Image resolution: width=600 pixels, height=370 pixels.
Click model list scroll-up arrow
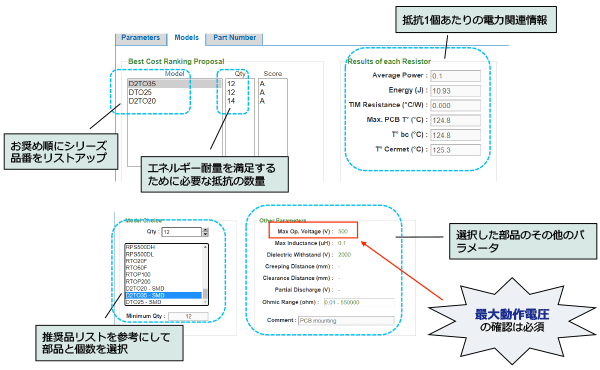(205, 247)
